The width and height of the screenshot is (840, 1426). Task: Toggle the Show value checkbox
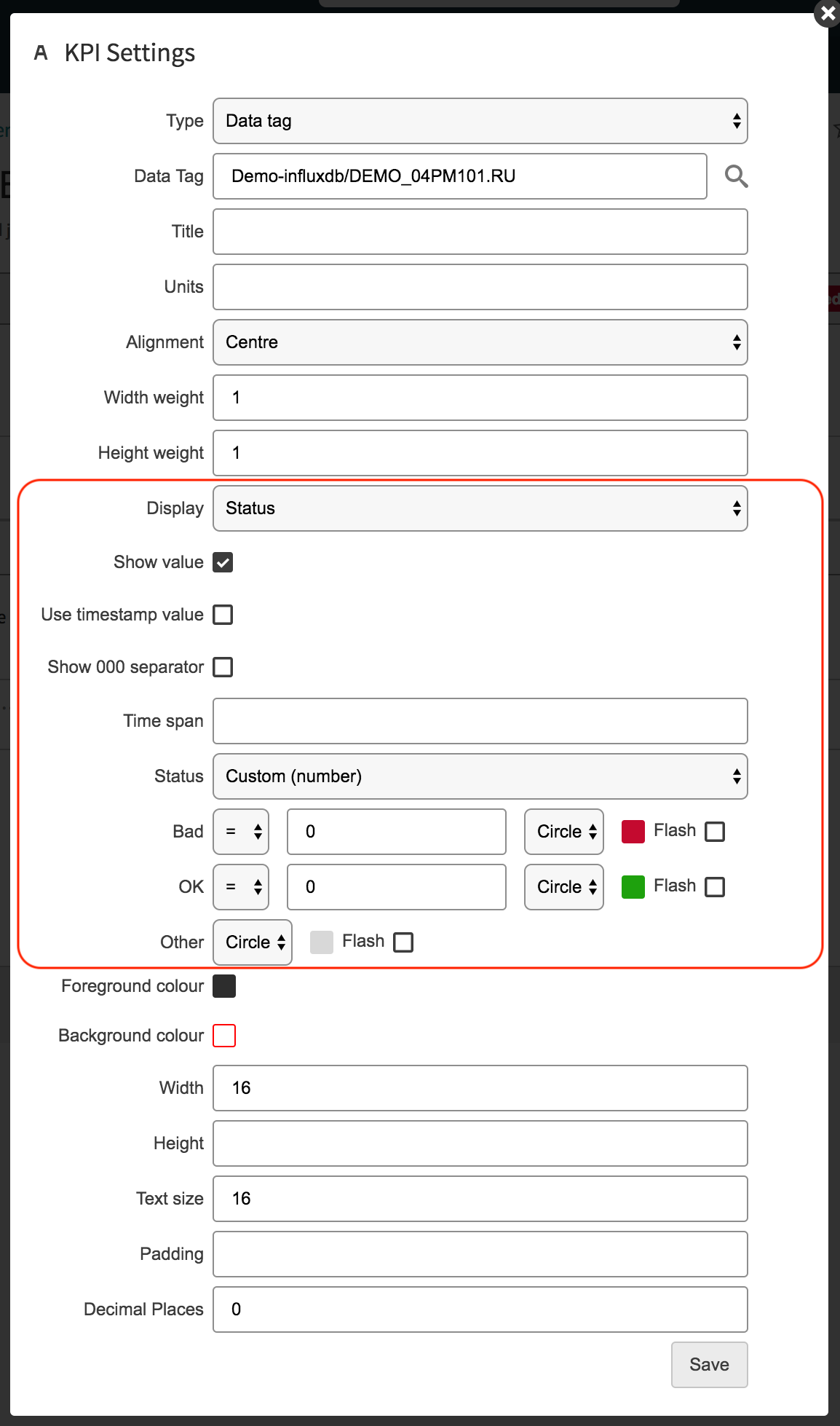click(x=223, y=562)
